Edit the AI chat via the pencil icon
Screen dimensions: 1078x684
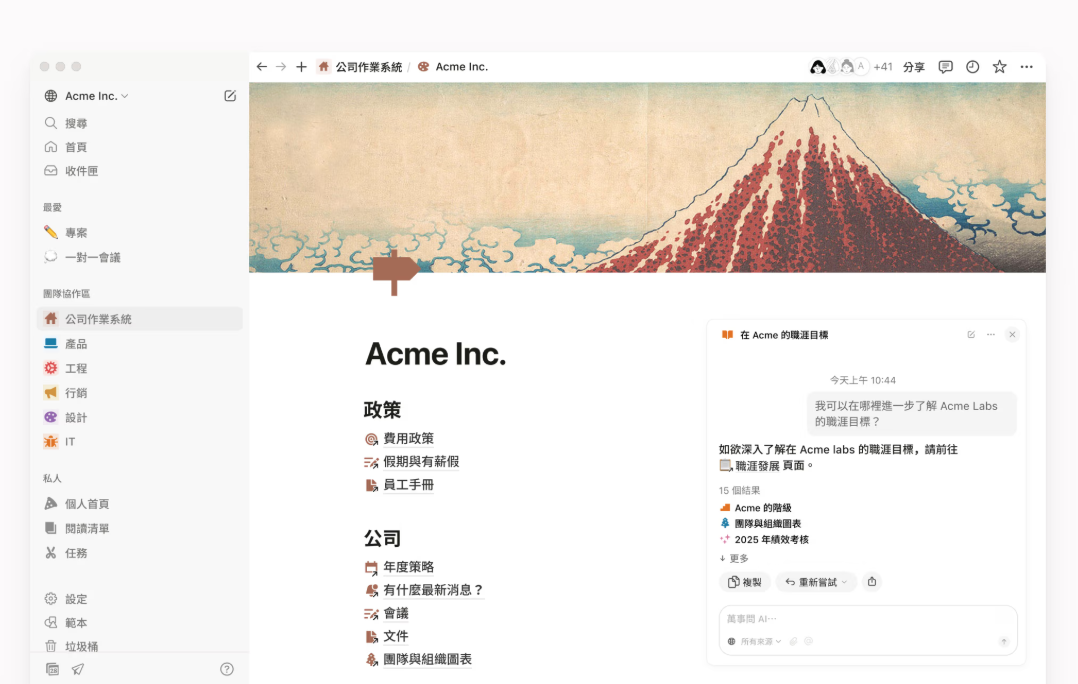point(969,335)
